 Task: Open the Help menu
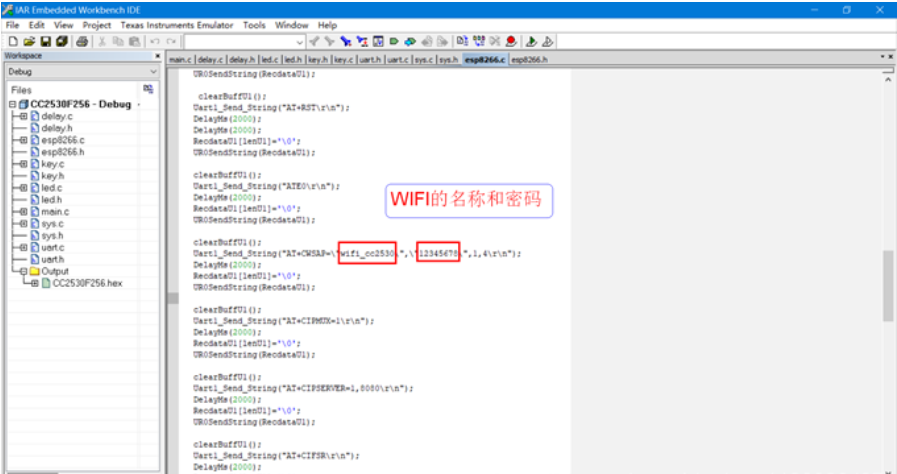[x=327, y=25]
